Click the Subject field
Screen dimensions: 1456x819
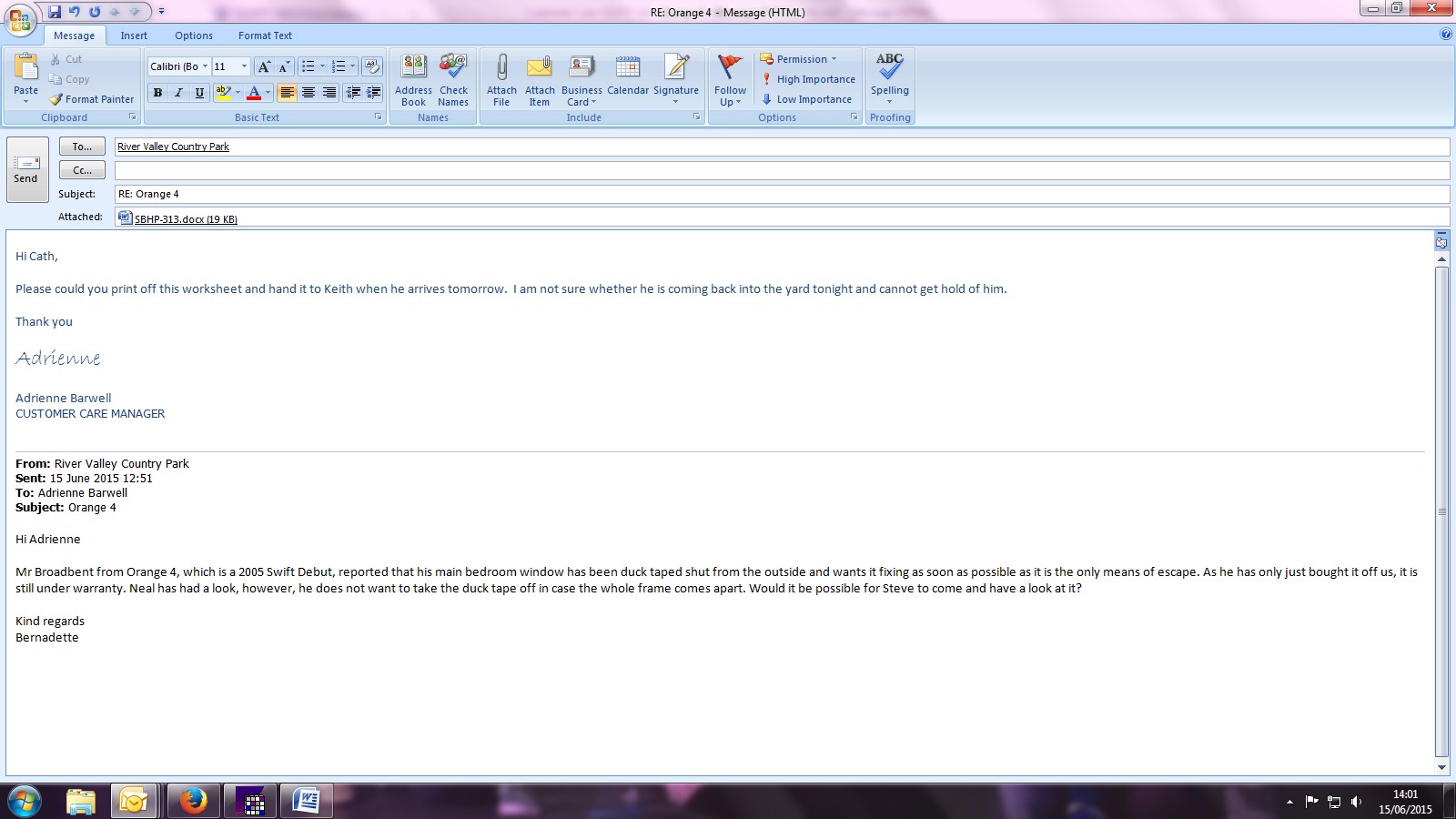782,194
